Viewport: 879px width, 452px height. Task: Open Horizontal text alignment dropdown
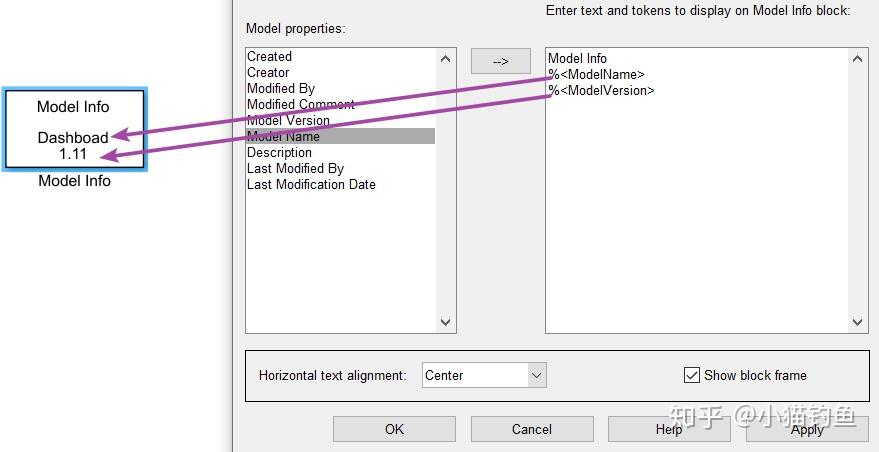[537, 375]
